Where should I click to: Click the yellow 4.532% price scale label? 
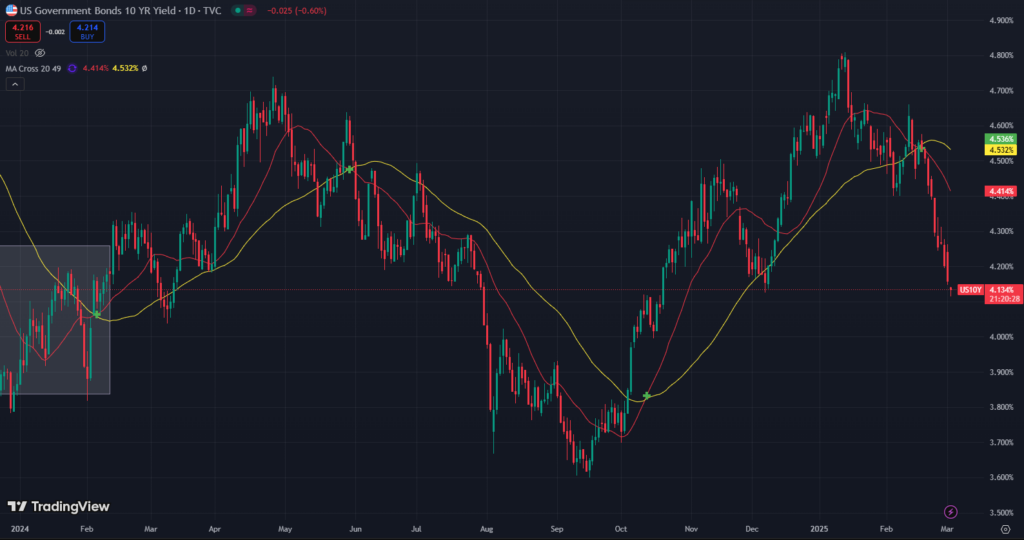[x=1000, y=150]
